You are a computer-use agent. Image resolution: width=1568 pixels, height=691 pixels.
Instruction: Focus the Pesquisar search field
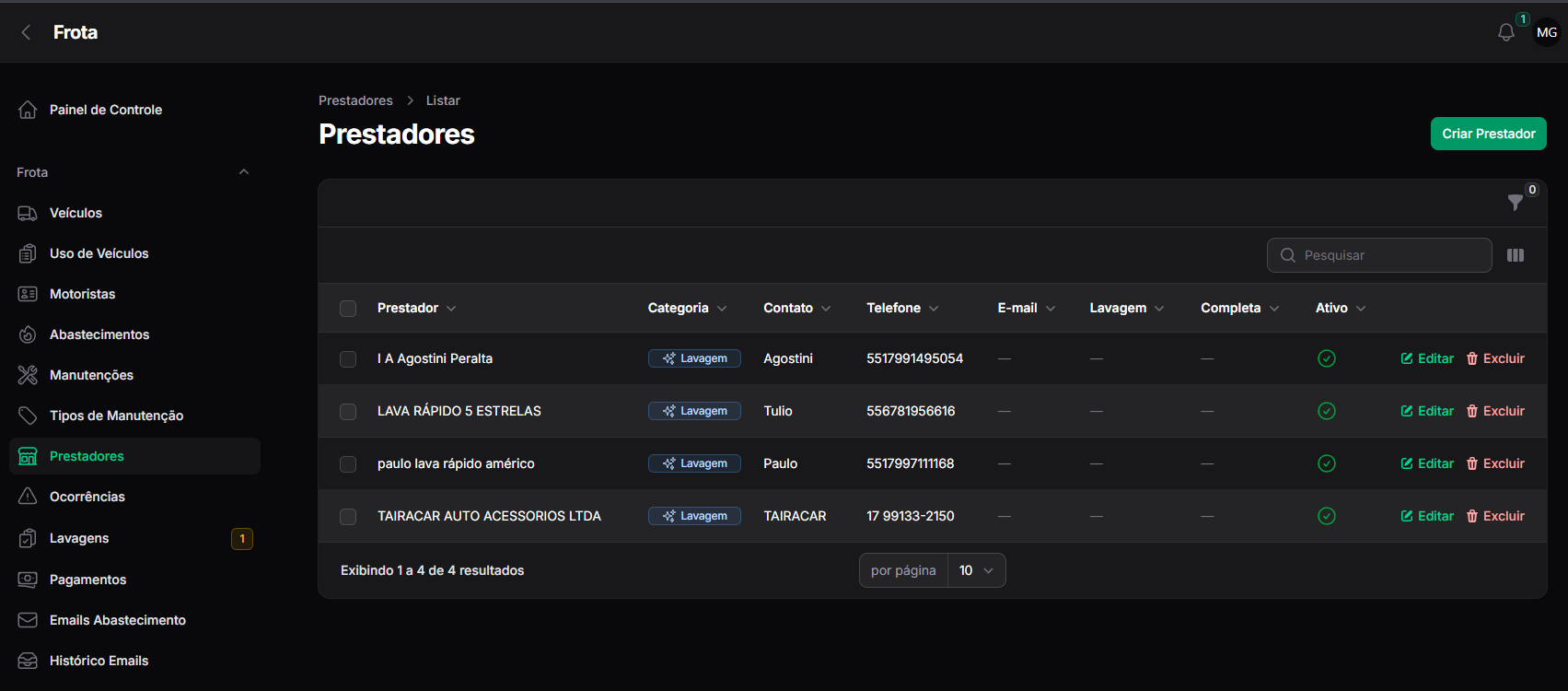click(x=1379, y=255)
